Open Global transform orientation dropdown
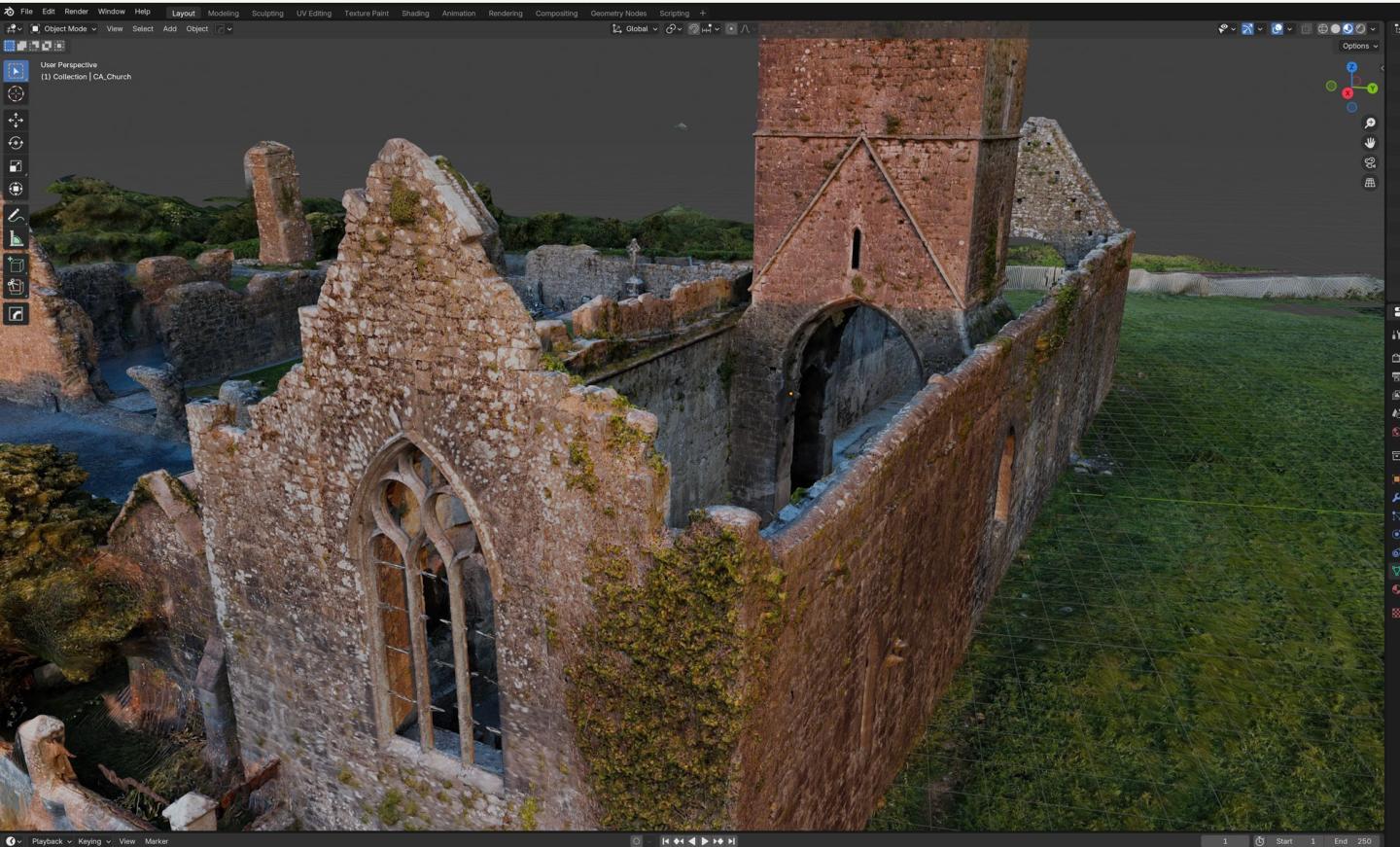 [x=635, y=29]
